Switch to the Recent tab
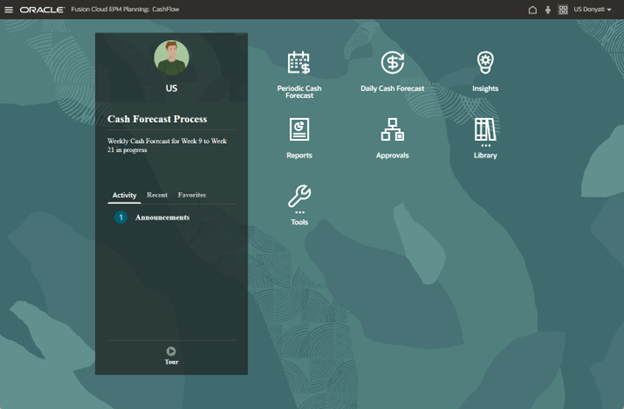 point(157,195)
